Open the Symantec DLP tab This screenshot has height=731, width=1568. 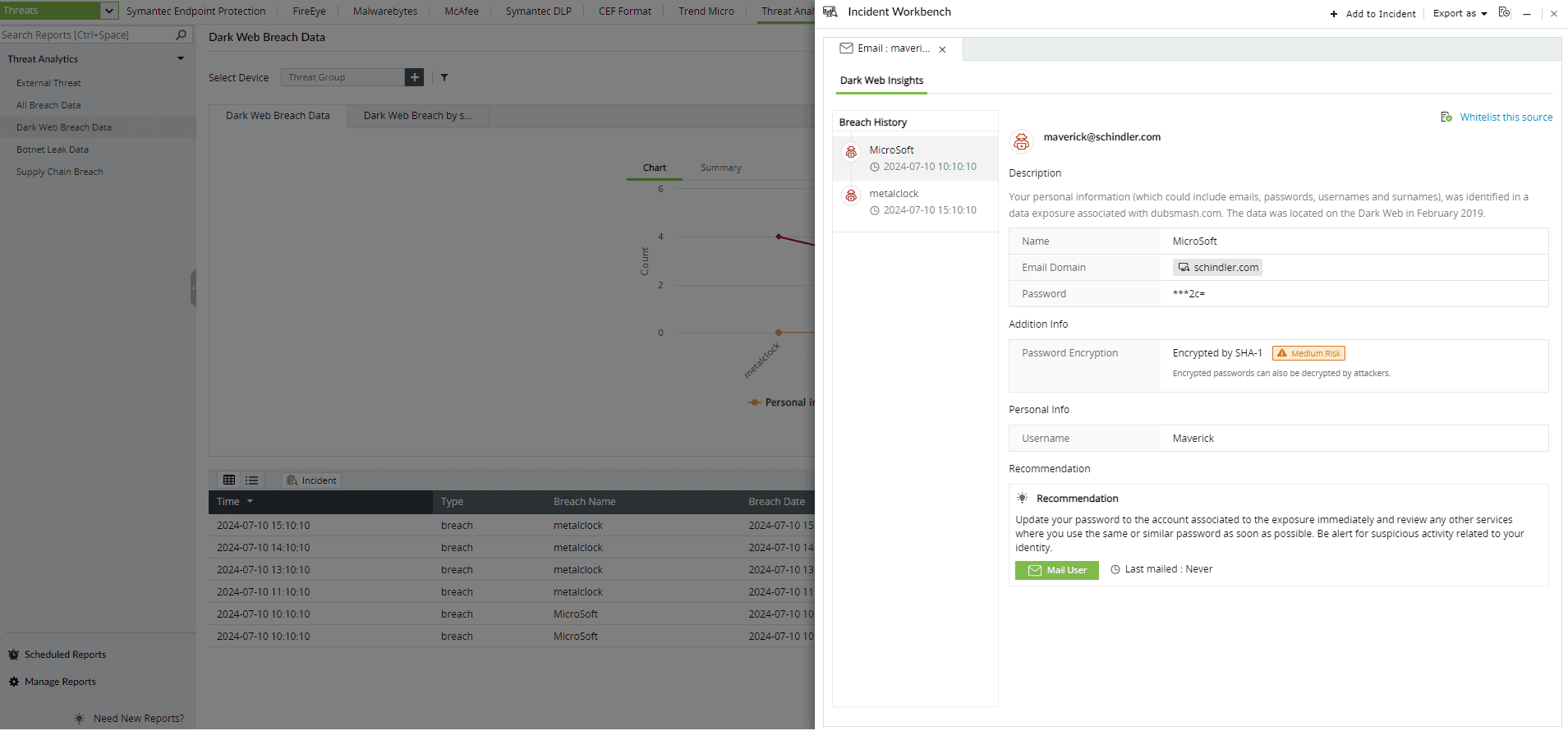(x=538, y=11)
